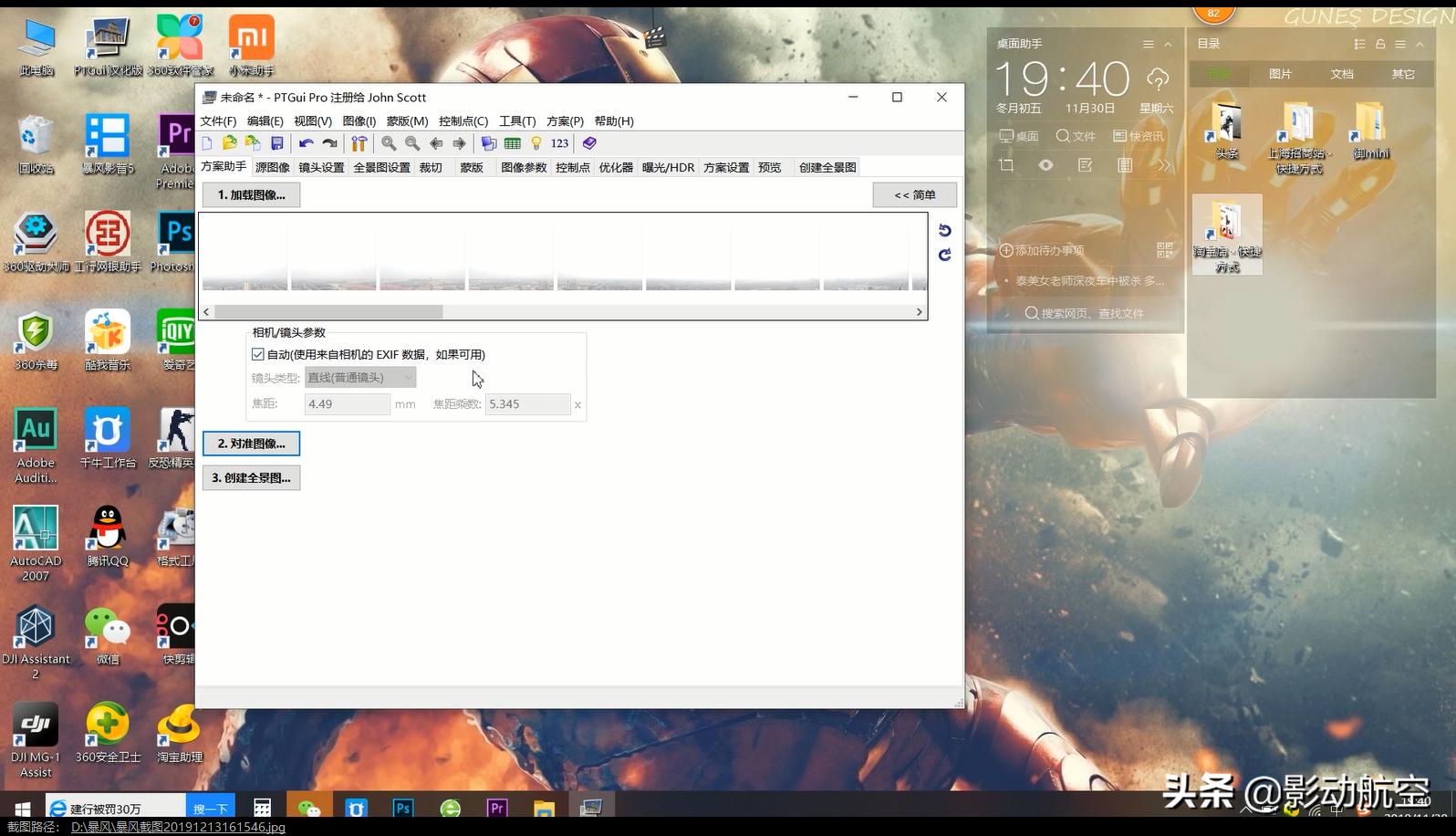Open the 方案(P) menu
The image size is (1456, 836).
[565, 120]
